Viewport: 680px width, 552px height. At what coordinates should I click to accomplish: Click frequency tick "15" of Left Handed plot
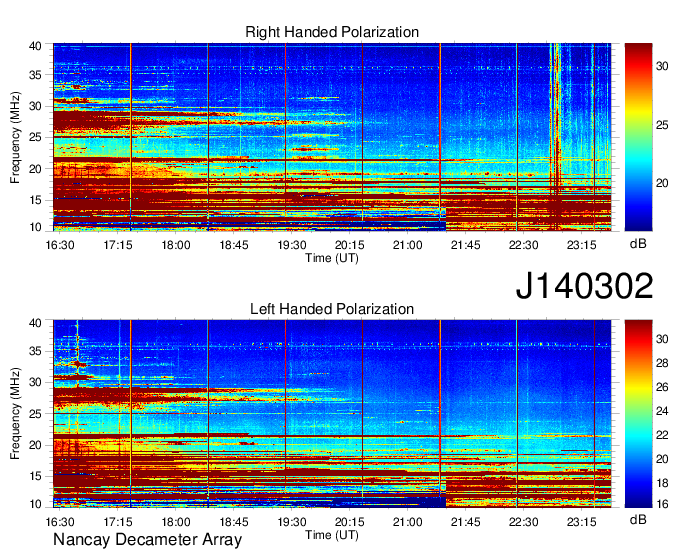pos(35,476)
